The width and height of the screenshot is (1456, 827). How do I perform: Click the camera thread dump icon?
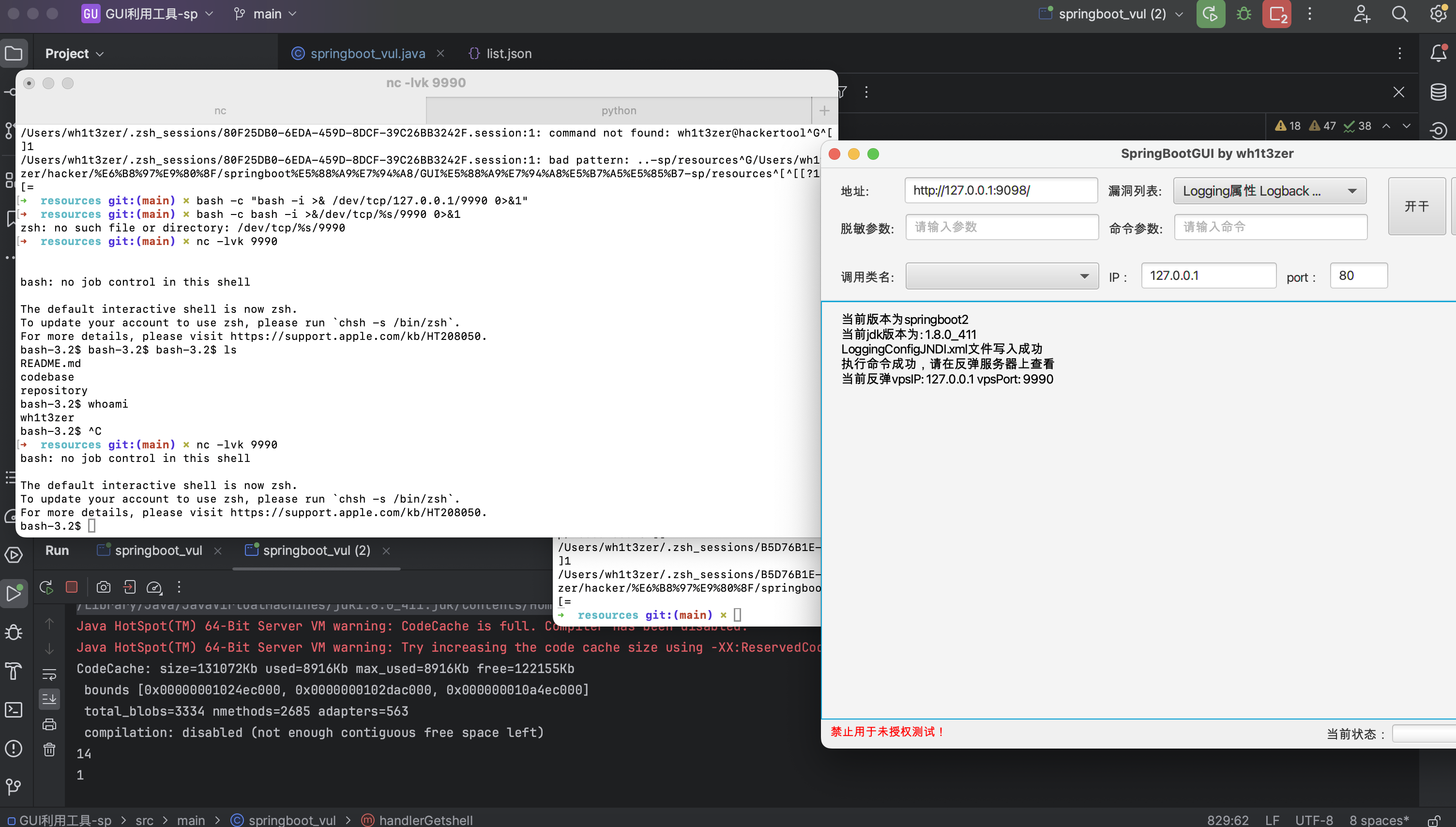pyautogui.click(x=103, y=587)
